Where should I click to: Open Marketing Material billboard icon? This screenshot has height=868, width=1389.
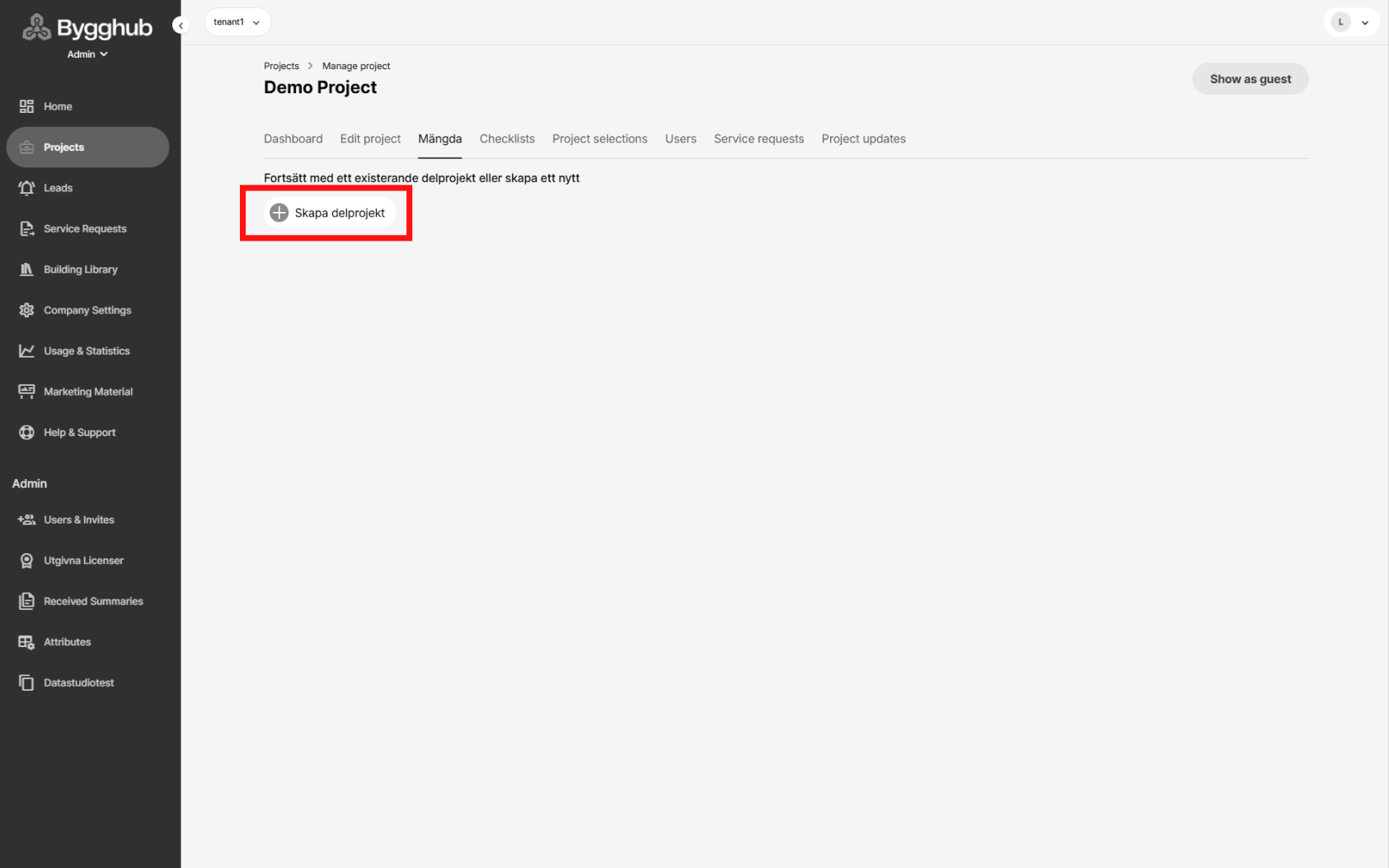point(26,392)
